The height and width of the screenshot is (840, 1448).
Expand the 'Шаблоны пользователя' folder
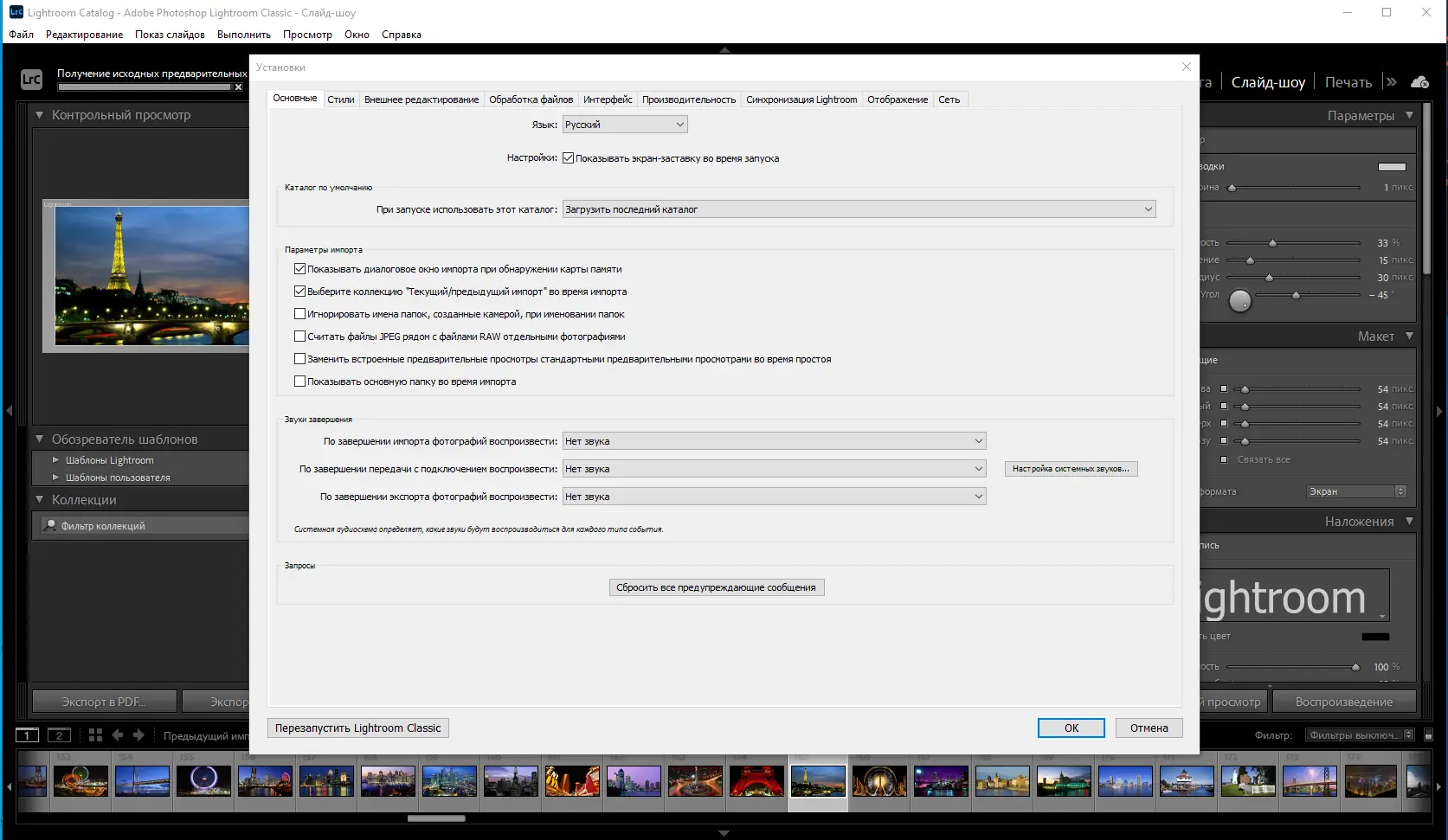tap(56, 478)
